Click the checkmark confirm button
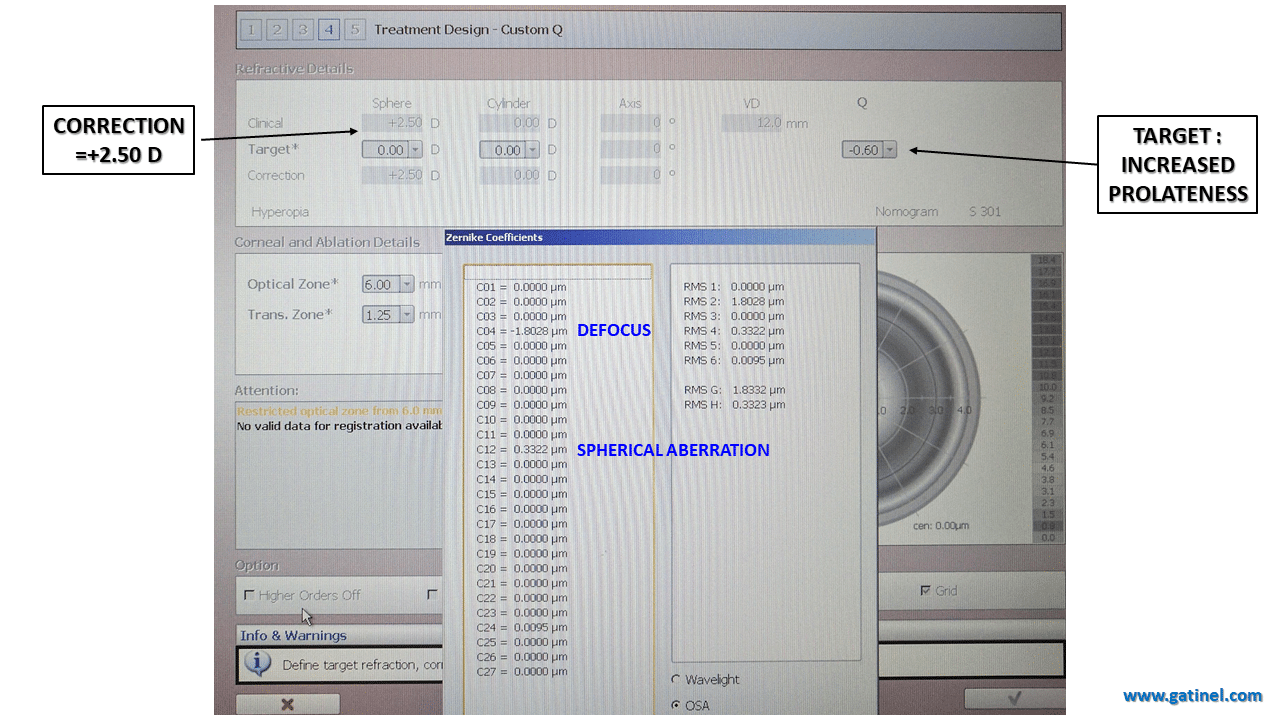Image resolution: width=1280 pixels, height=720 pixels. click(x=1014, y=699)
